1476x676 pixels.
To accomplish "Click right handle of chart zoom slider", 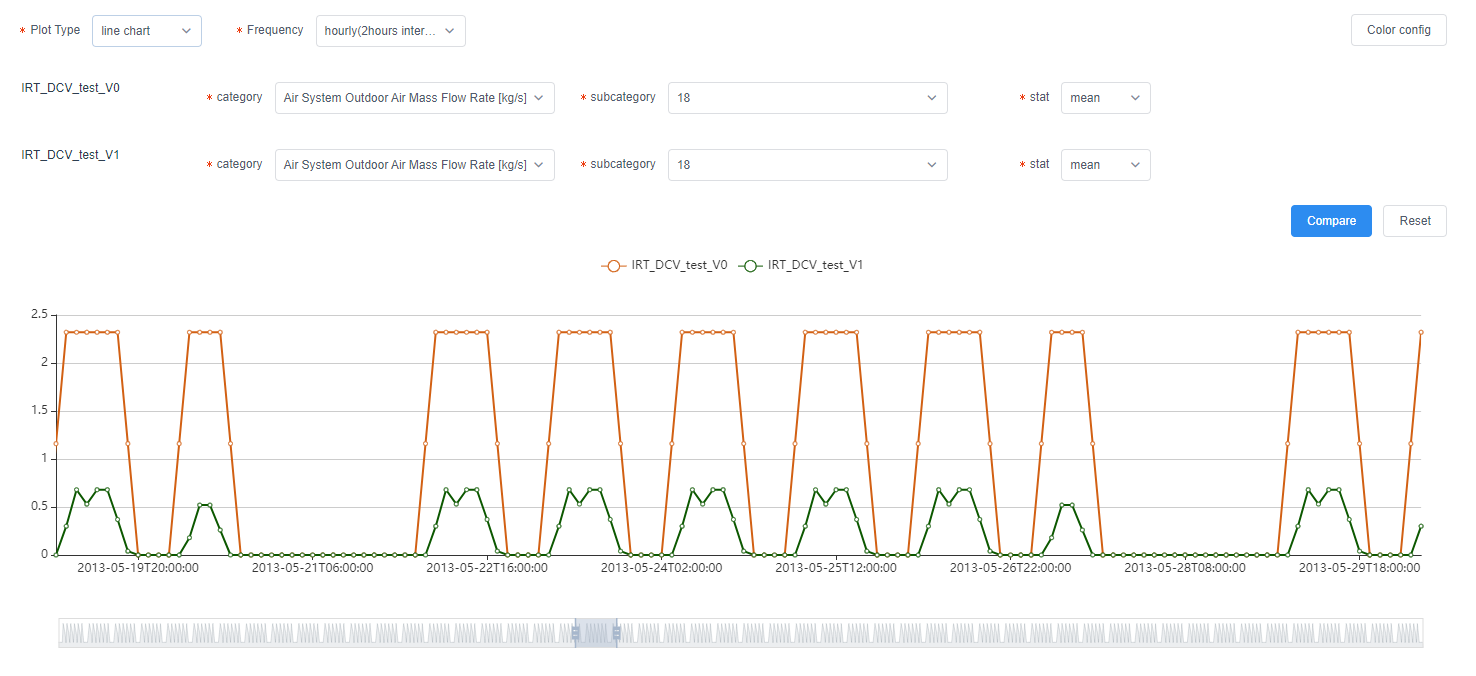I will point(617,633).
